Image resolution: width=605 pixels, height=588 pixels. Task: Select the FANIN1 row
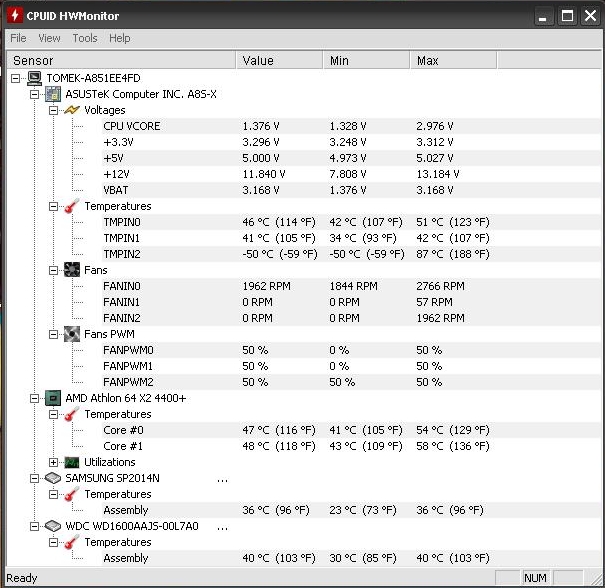[351, 302]
